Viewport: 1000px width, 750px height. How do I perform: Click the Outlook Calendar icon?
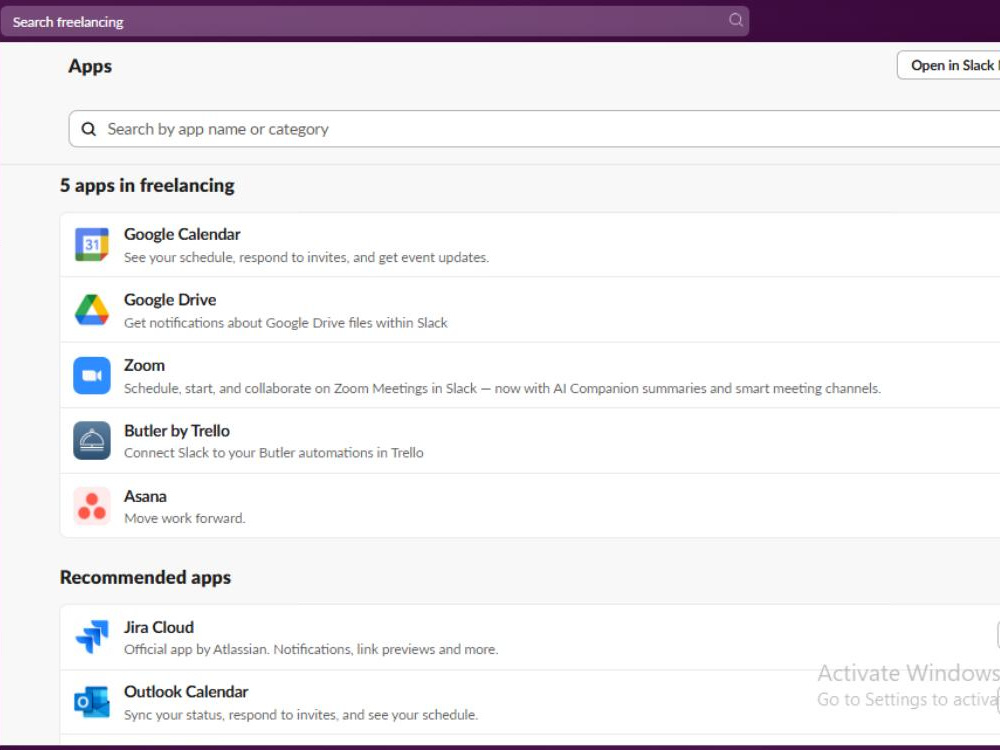click(x=92, y=702)
